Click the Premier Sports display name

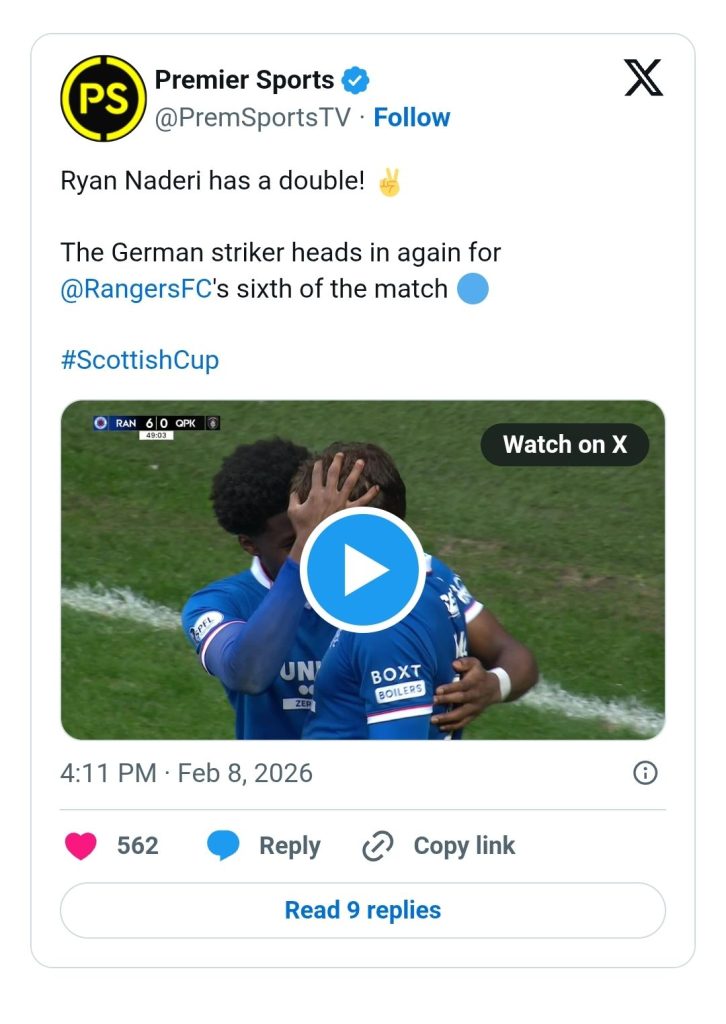point(244,80)
